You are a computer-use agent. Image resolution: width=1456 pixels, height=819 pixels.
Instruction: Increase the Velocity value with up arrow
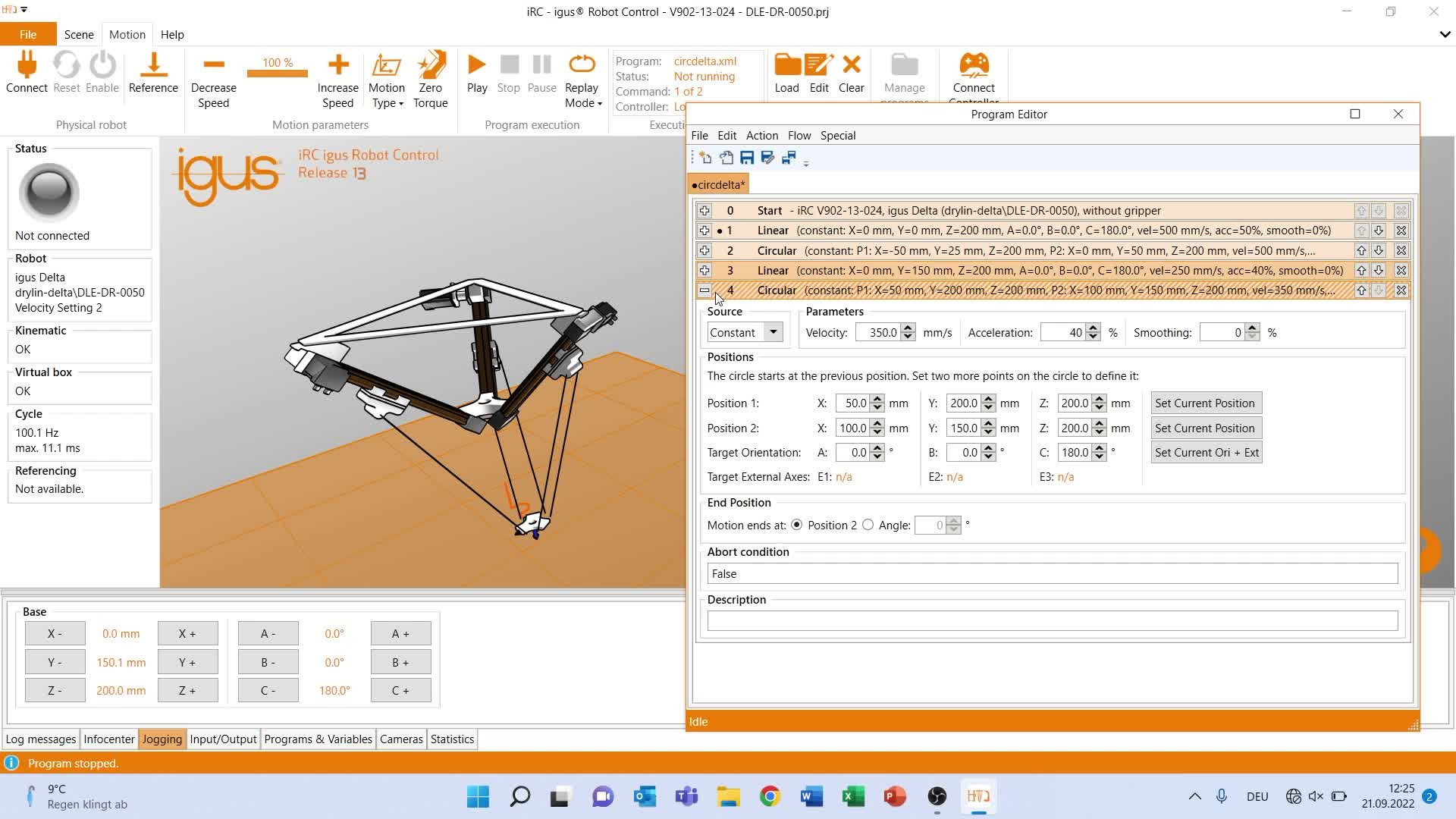coord(908,328)
